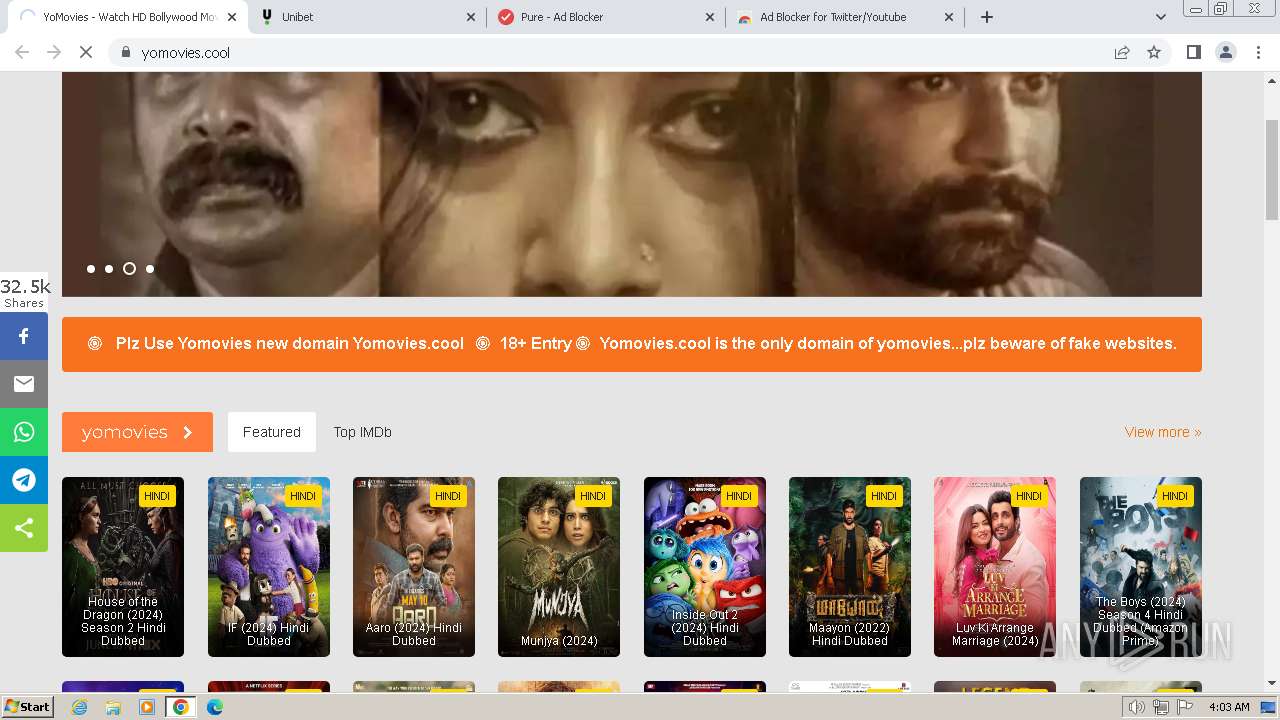
Task: Close the Unibet tab
Action: tap(471, 17)
